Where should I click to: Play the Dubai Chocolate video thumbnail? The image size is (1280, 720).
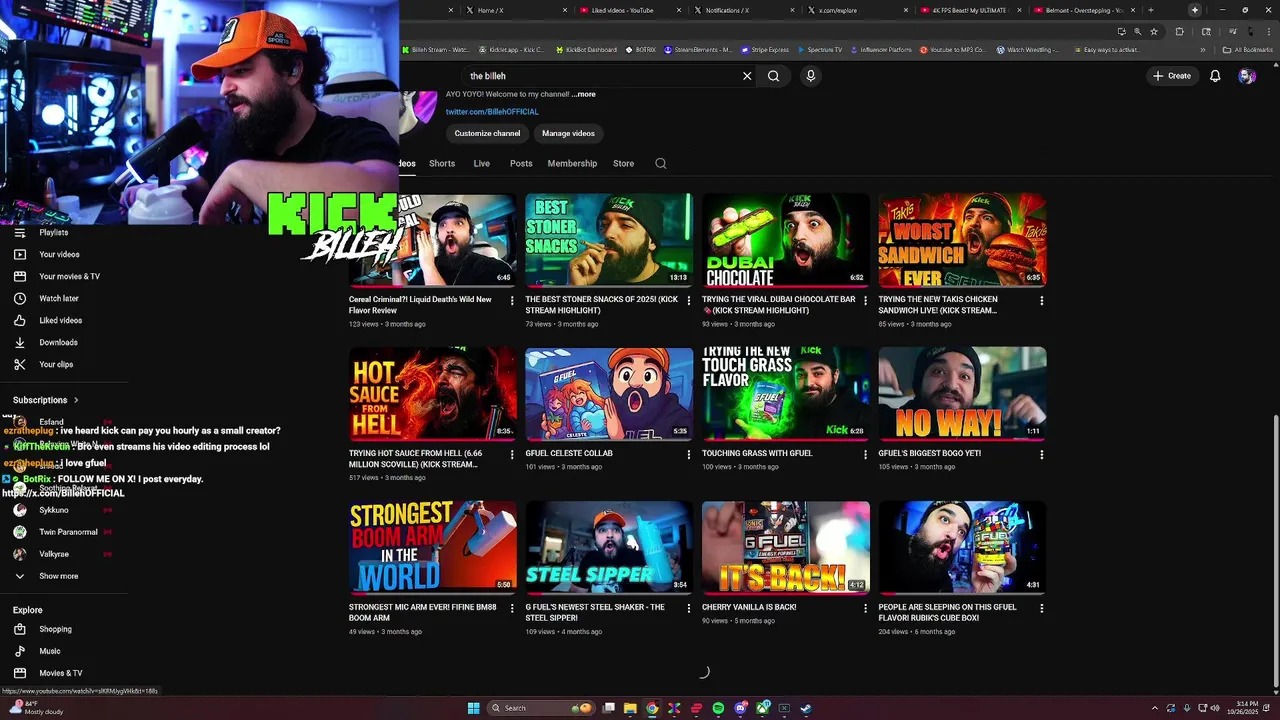[786, 240]
